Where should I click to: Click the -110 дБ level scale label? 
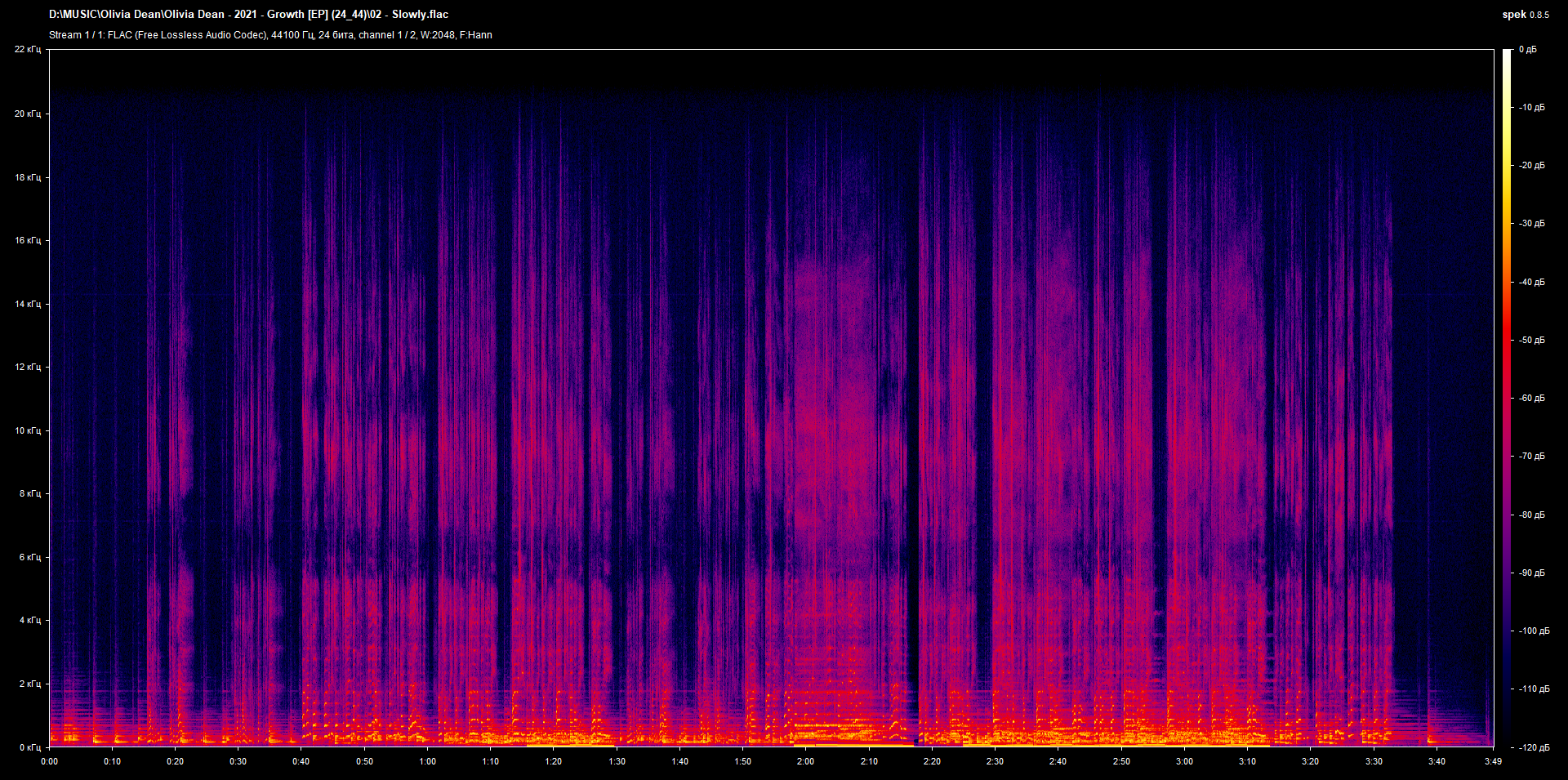(x=1534, y=689)
